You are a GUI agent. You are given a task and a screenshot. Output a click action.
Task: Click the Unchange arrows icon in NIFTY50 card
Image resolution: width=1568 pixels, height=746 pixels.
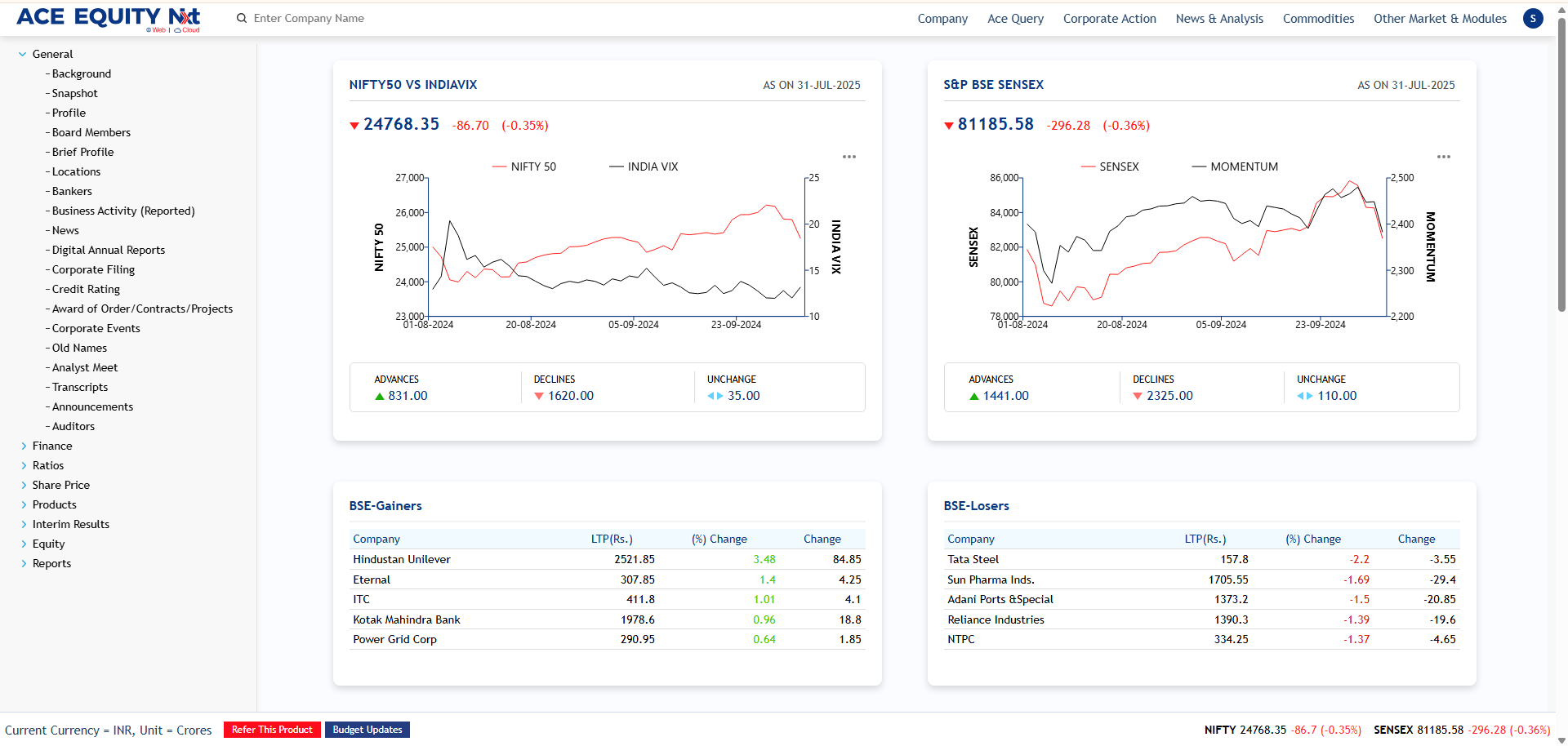pyautogui.click(x=715, y=396)
